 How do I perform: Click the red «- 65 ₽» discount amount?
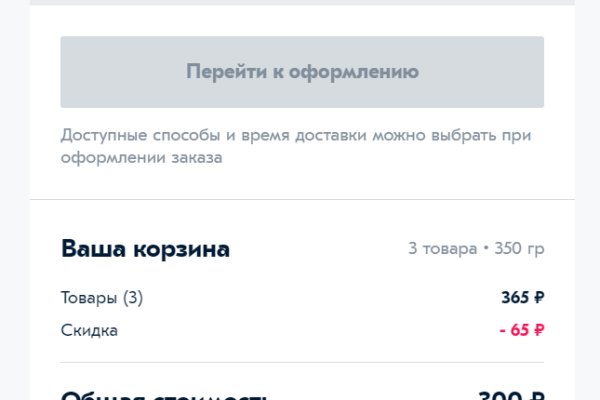[x=519, y=330]
